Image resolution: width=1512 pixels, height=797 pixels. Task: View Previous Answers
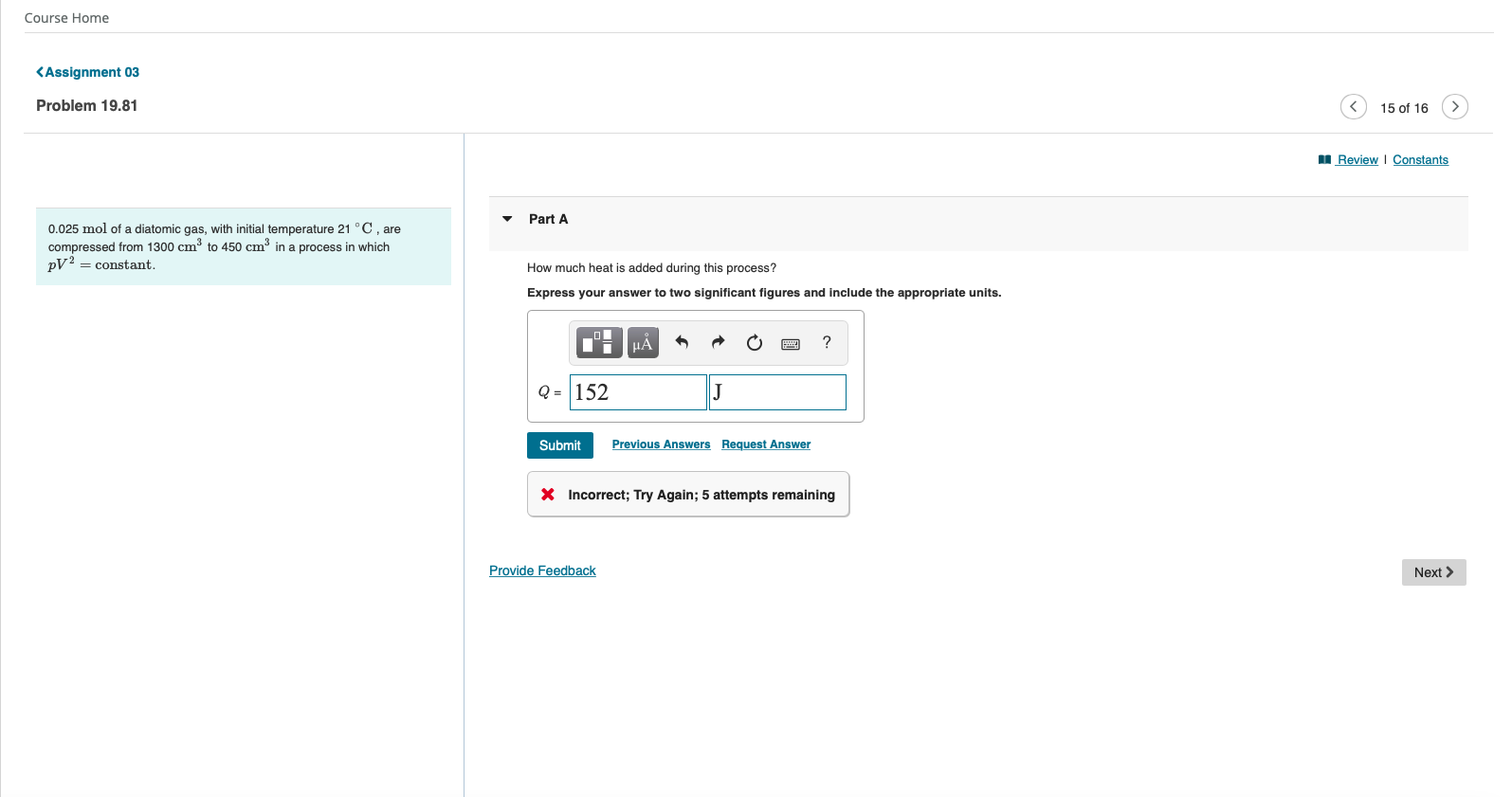tap(661, 444)
